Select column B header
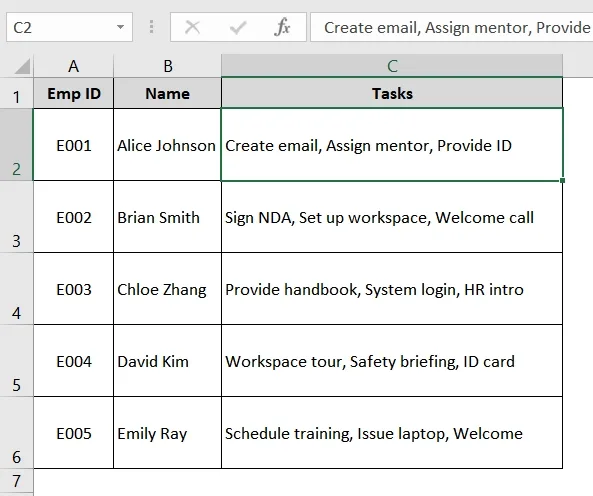 (168, 67)
